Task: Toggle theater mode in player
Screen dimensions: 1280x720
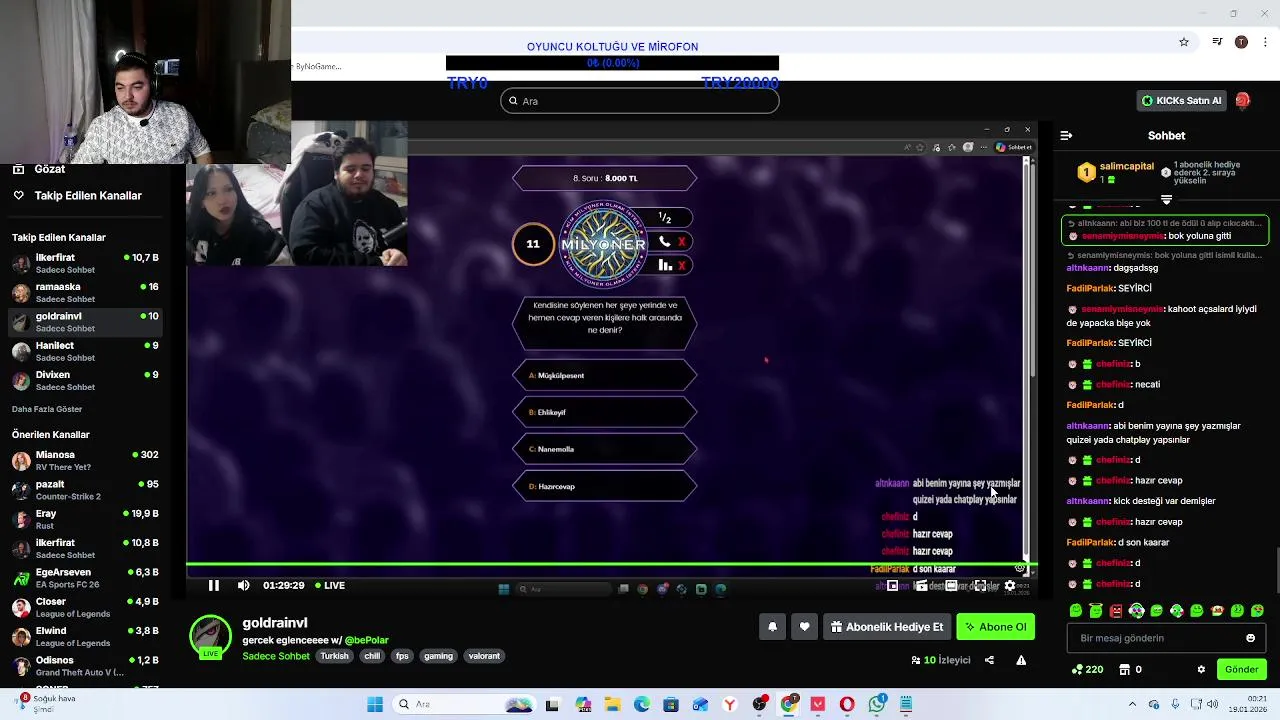Action: [x=951, y=586]
